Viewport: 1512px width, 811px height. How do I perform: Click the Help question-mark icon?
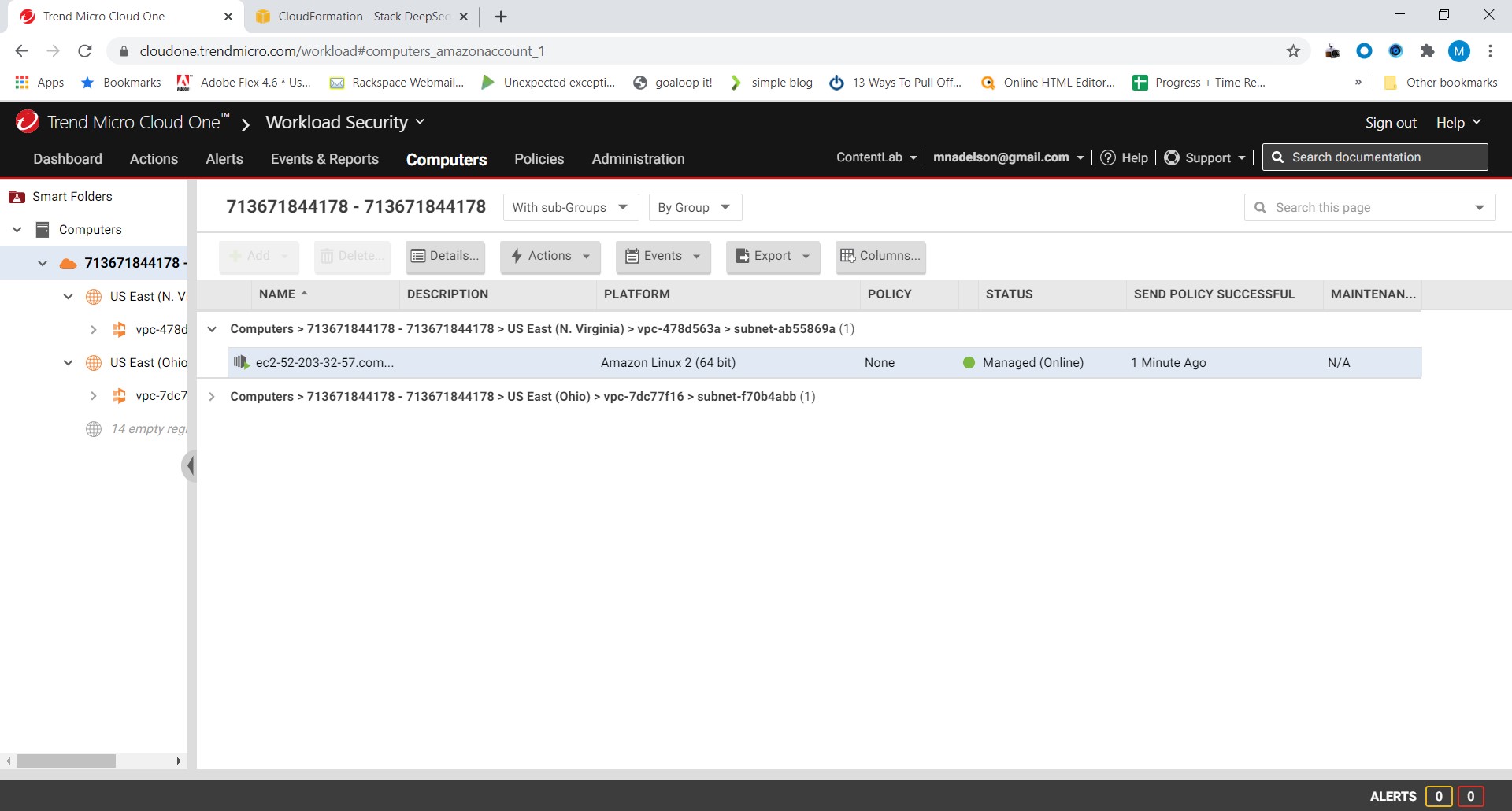tap(1108, 157)
